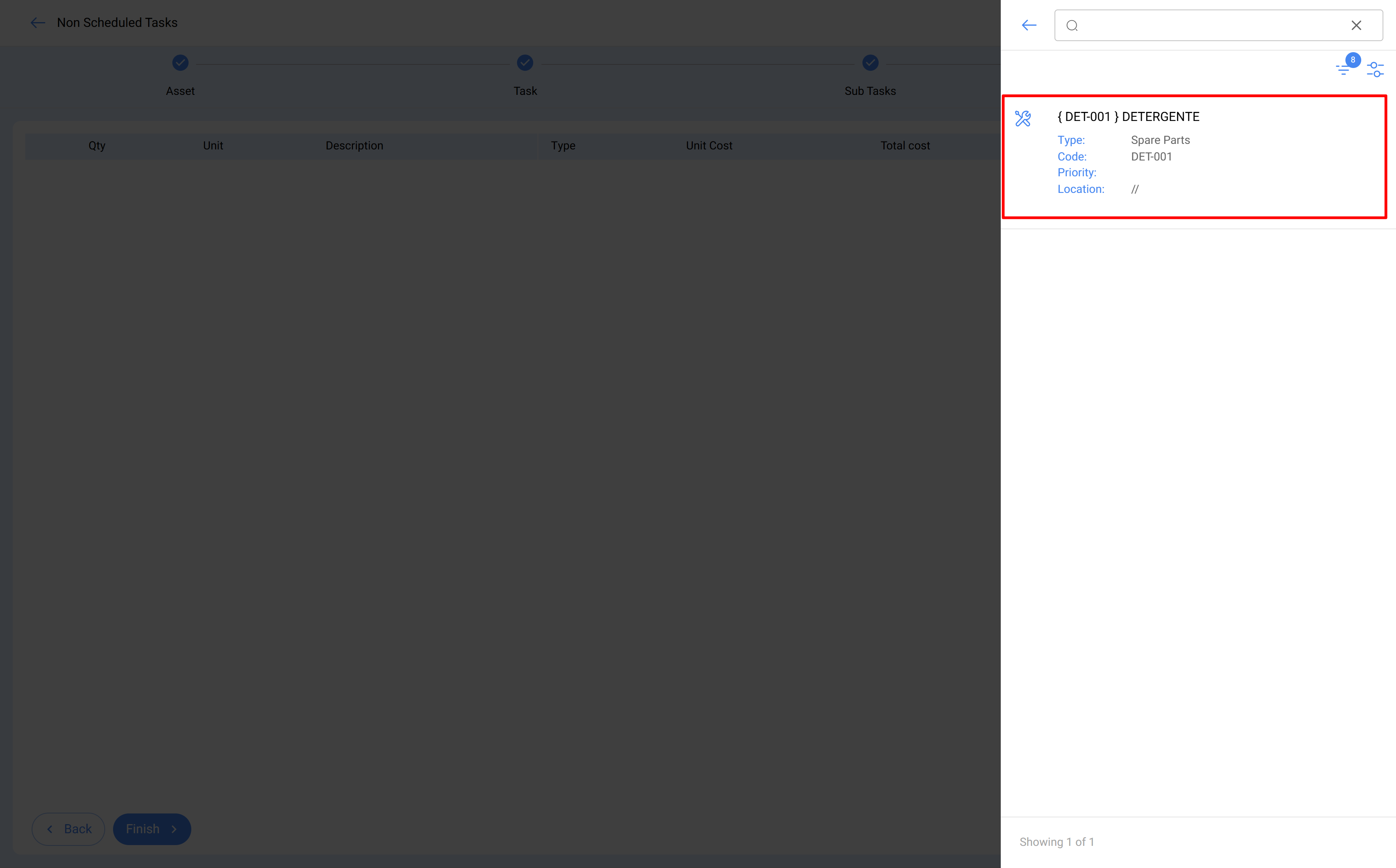The width and height of the screenshot is (1396, 868).
Task: Open the filter icon with badge 8
Action: tap(1343, 70)
